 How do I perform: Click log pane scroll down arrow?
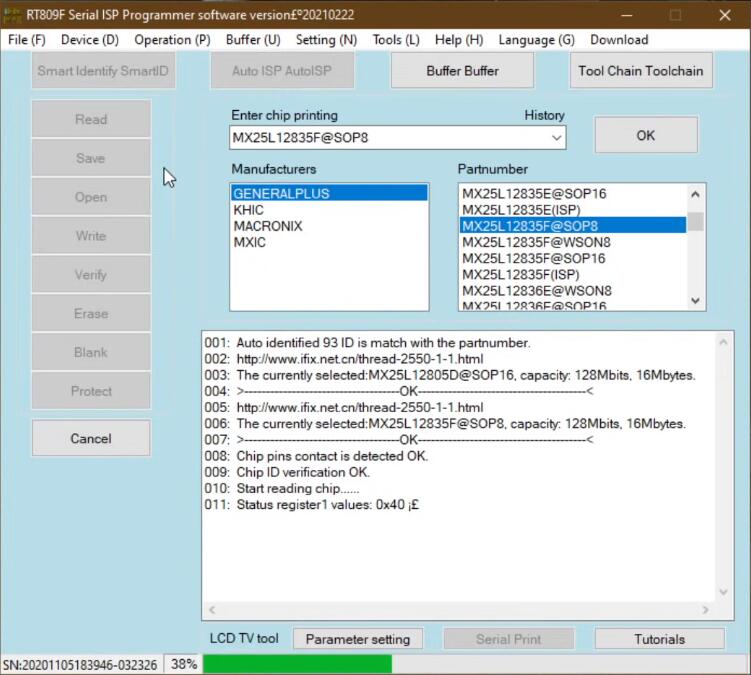pos(723,592)
